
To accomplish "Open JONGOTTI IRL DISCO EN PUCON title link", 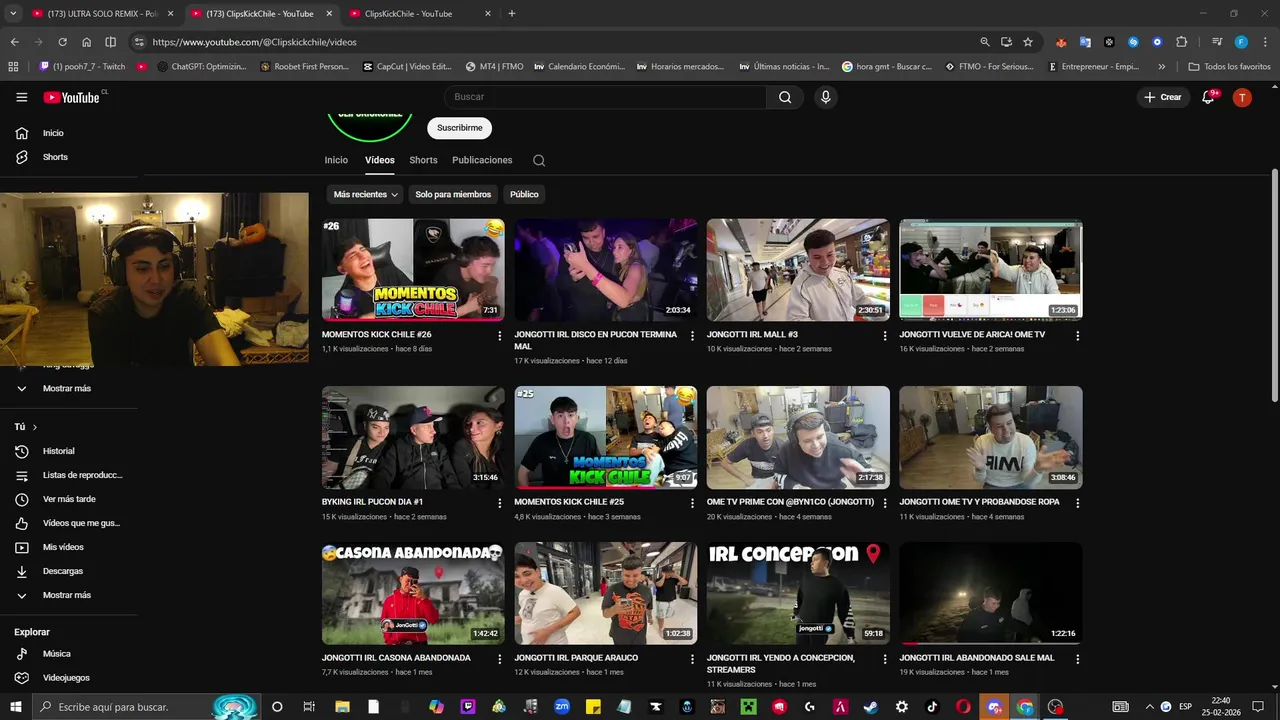I will [596, 340].
